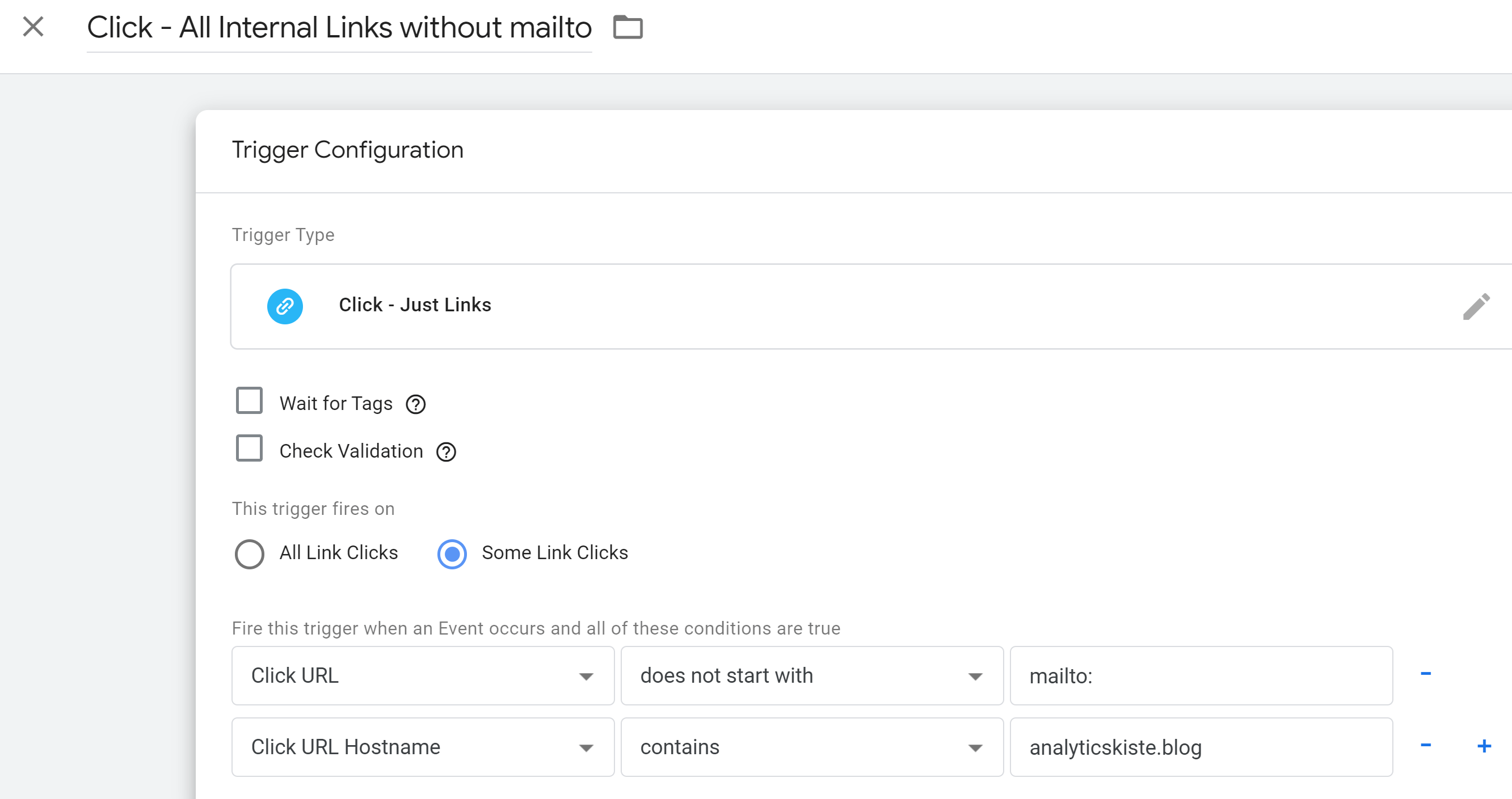Click the trigger name title field
The width and height of the screenshot is (1512, 799).
pos(339,28)
